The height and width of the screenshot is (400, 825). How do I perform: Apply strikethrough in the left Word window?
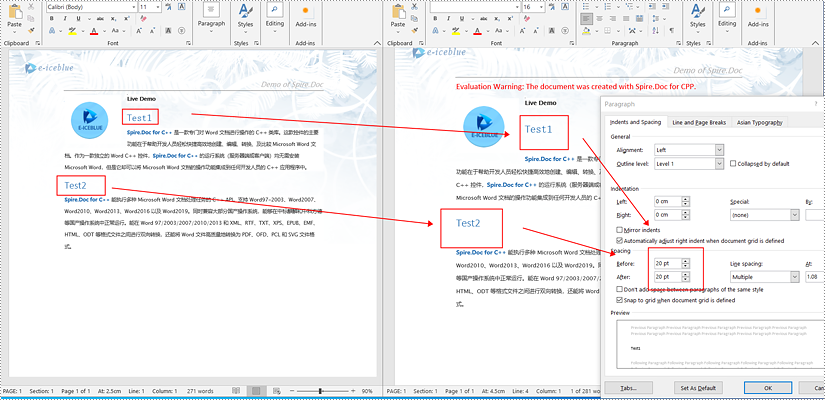click(x=100, y=18)
